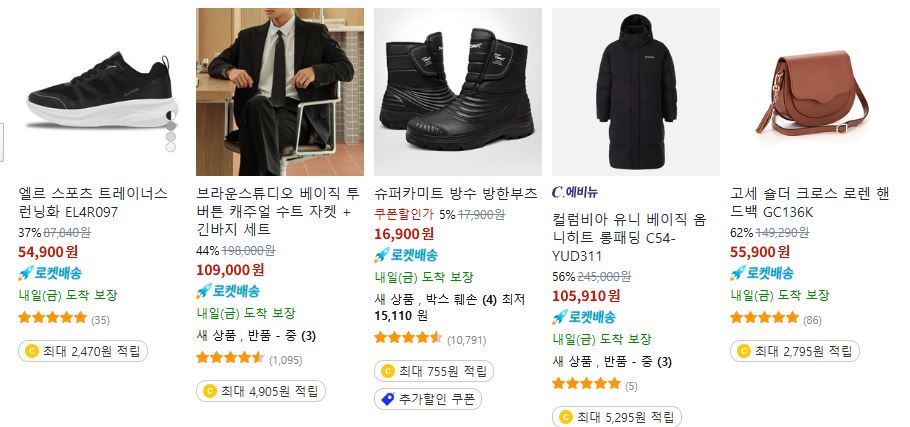Click the black long padding coat image
Screen dimensions: 910x427
click(x=635, y=92)
